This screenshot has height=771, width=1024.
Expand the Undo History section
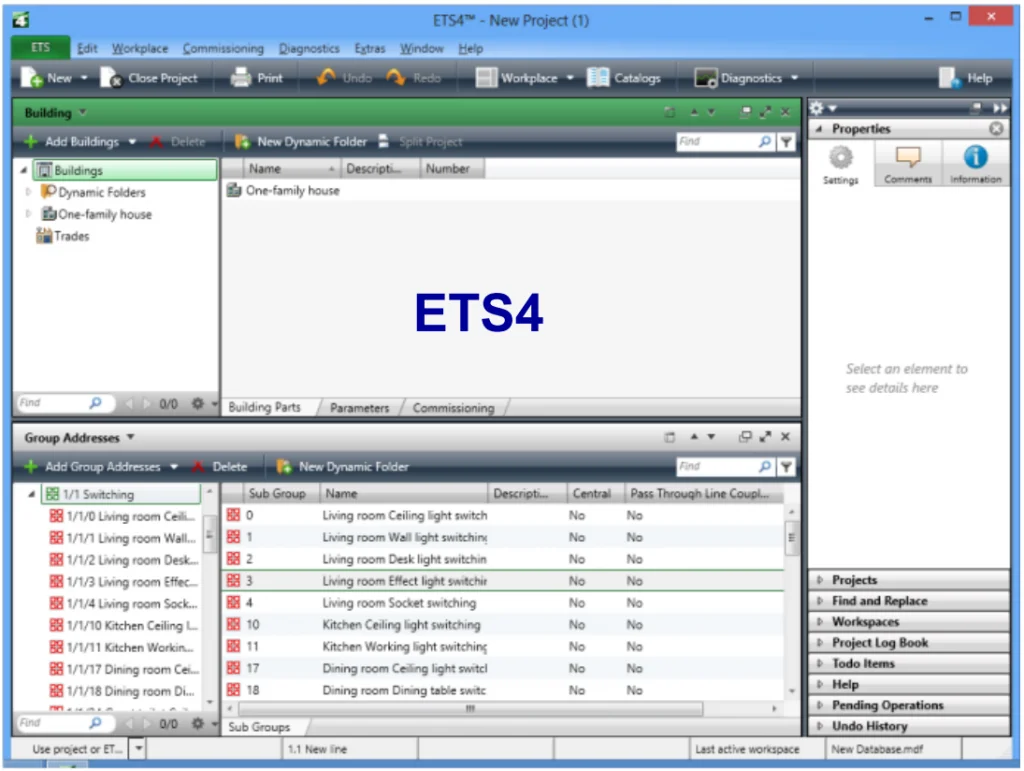click(x=908, y=726)
